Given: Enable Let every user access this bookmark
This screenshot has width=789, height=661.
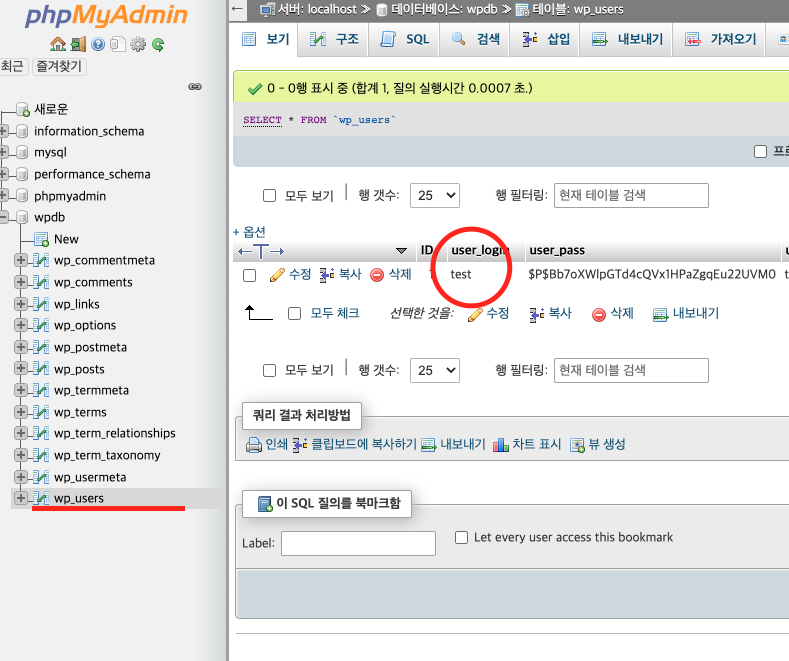Looking at the screenshot, I should (461, 537).
